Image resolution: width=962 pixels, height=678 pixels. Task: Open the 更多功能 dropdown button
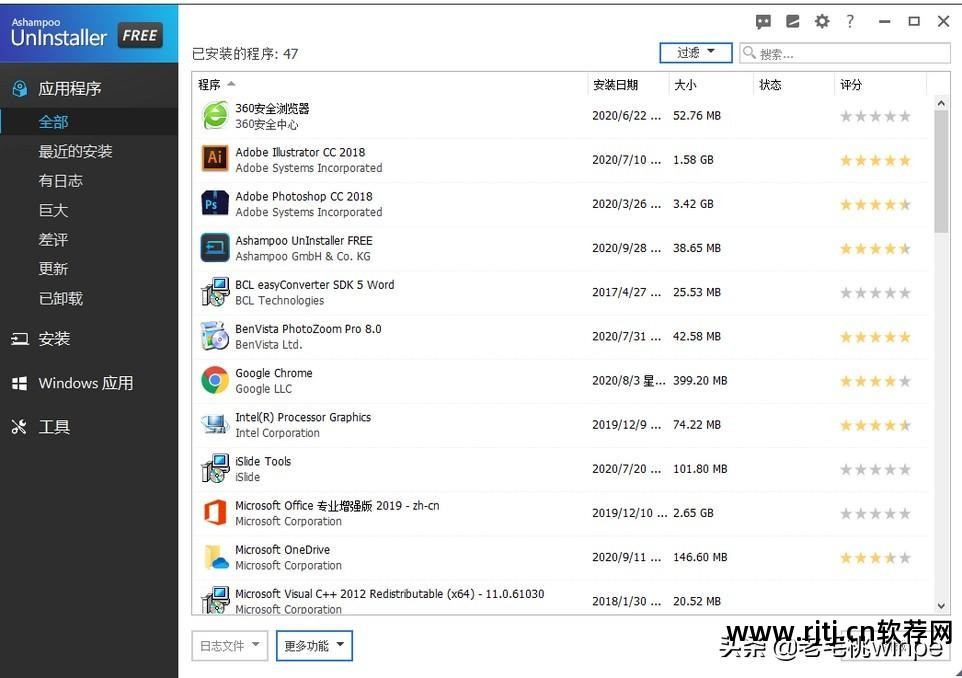(314, 645)
